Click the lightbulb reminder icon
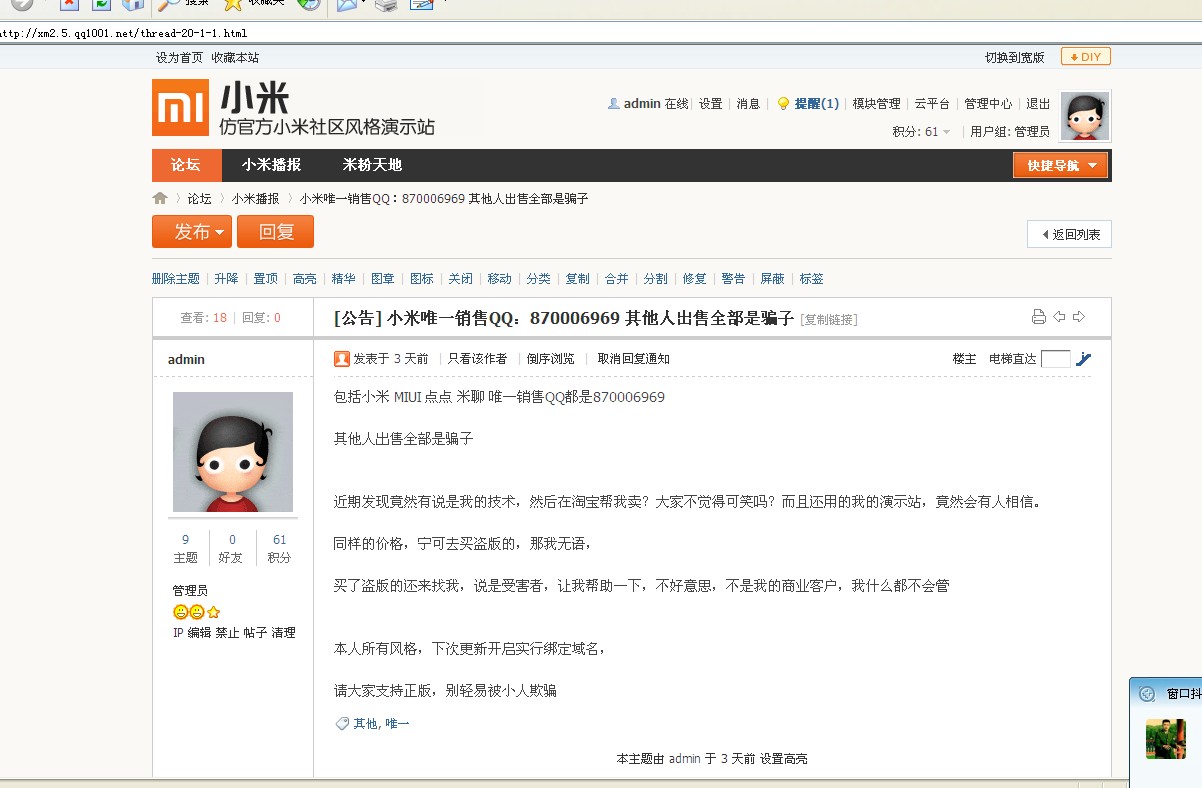 (x=783, y=104)
